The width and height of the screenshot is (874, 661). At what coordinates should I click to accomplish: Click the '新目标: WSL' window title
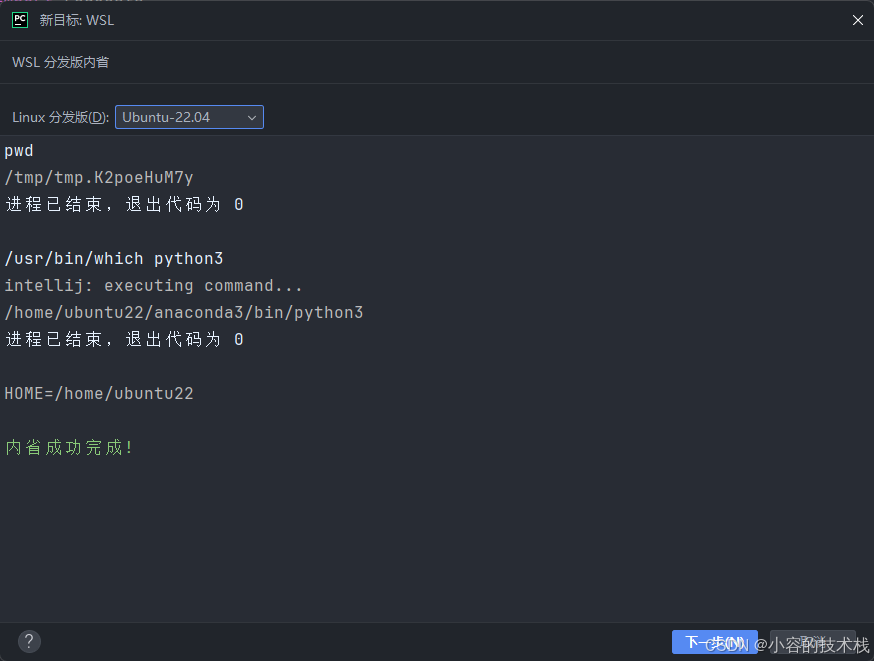(77, 21)
